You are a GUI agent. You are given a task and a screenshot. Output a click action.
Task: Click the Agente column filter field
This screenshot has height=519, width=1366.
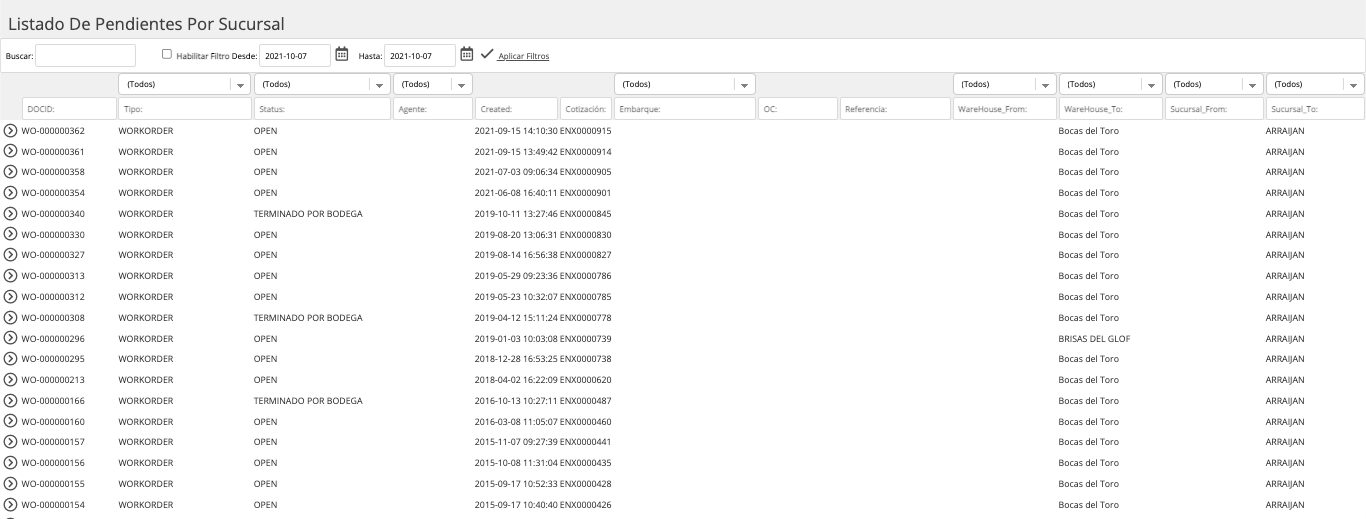pyautogui.click(x=433, y=109)
